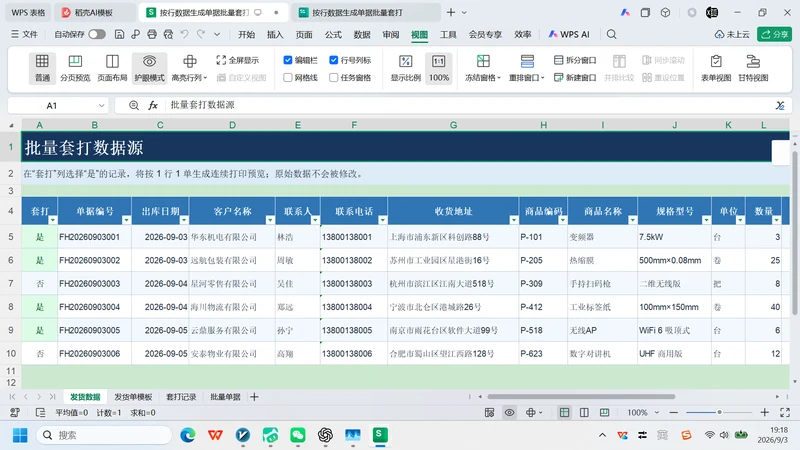Enable the Gridlines (网格线) checkbox
The image size is (800, 450).
coord(288,78)
